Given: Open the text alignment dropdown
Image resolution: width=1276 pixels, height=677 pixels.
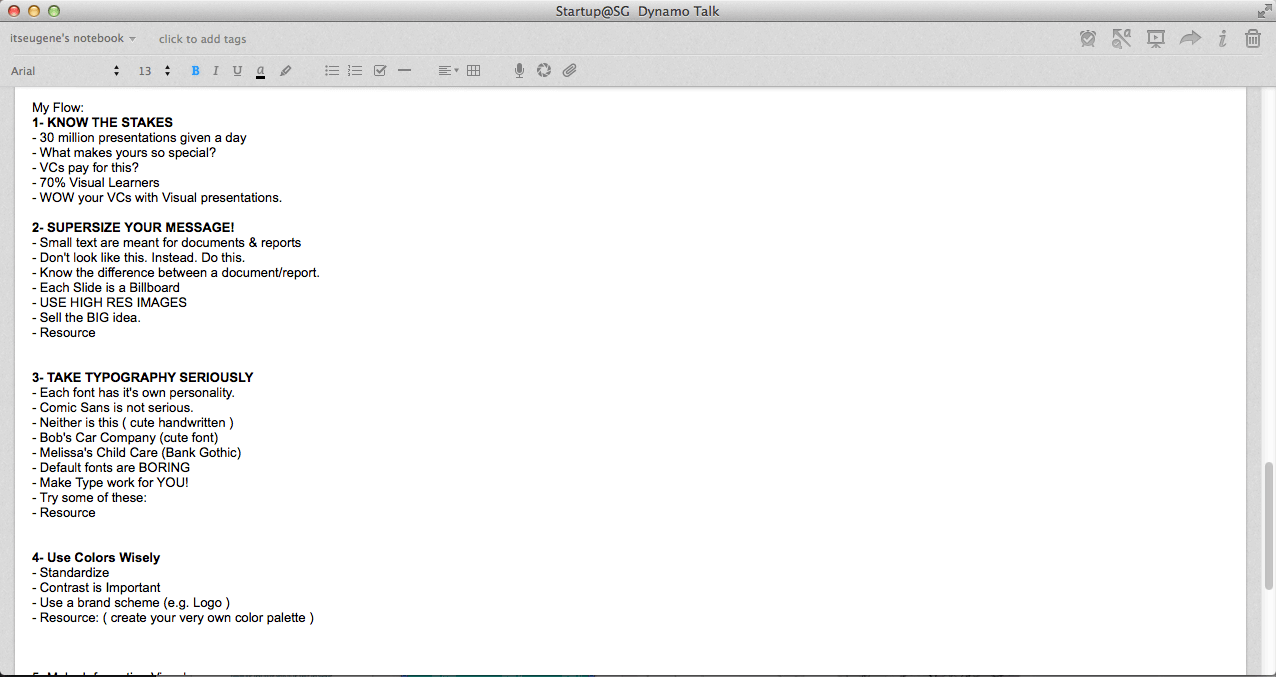Looking at the screenshot, I should tap(448, 71).
